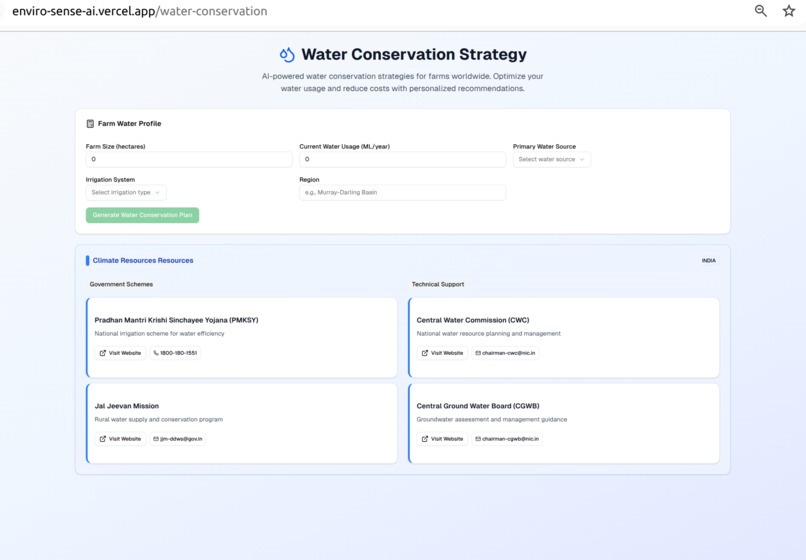
Task: Click Generate Water Conservation Plan button
Action: pyautogui.click(x=142, y=215)
